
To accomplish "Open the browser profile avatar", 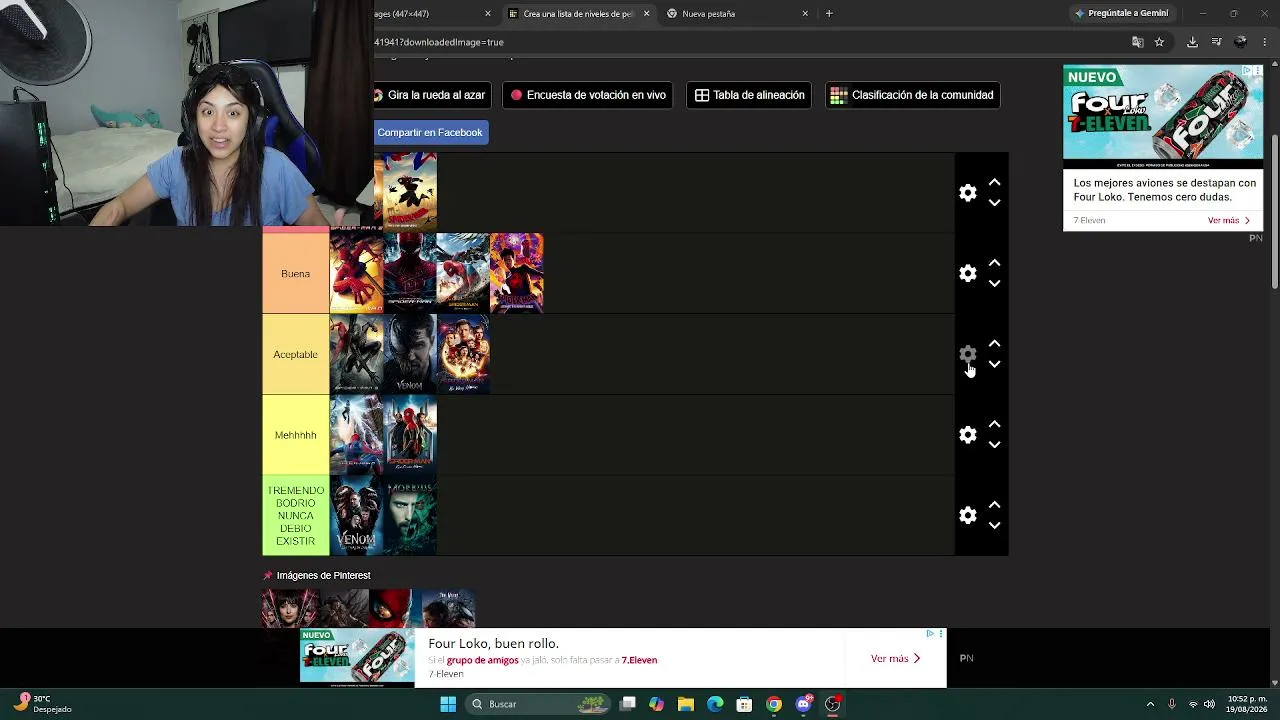I will coord(1241,42).
